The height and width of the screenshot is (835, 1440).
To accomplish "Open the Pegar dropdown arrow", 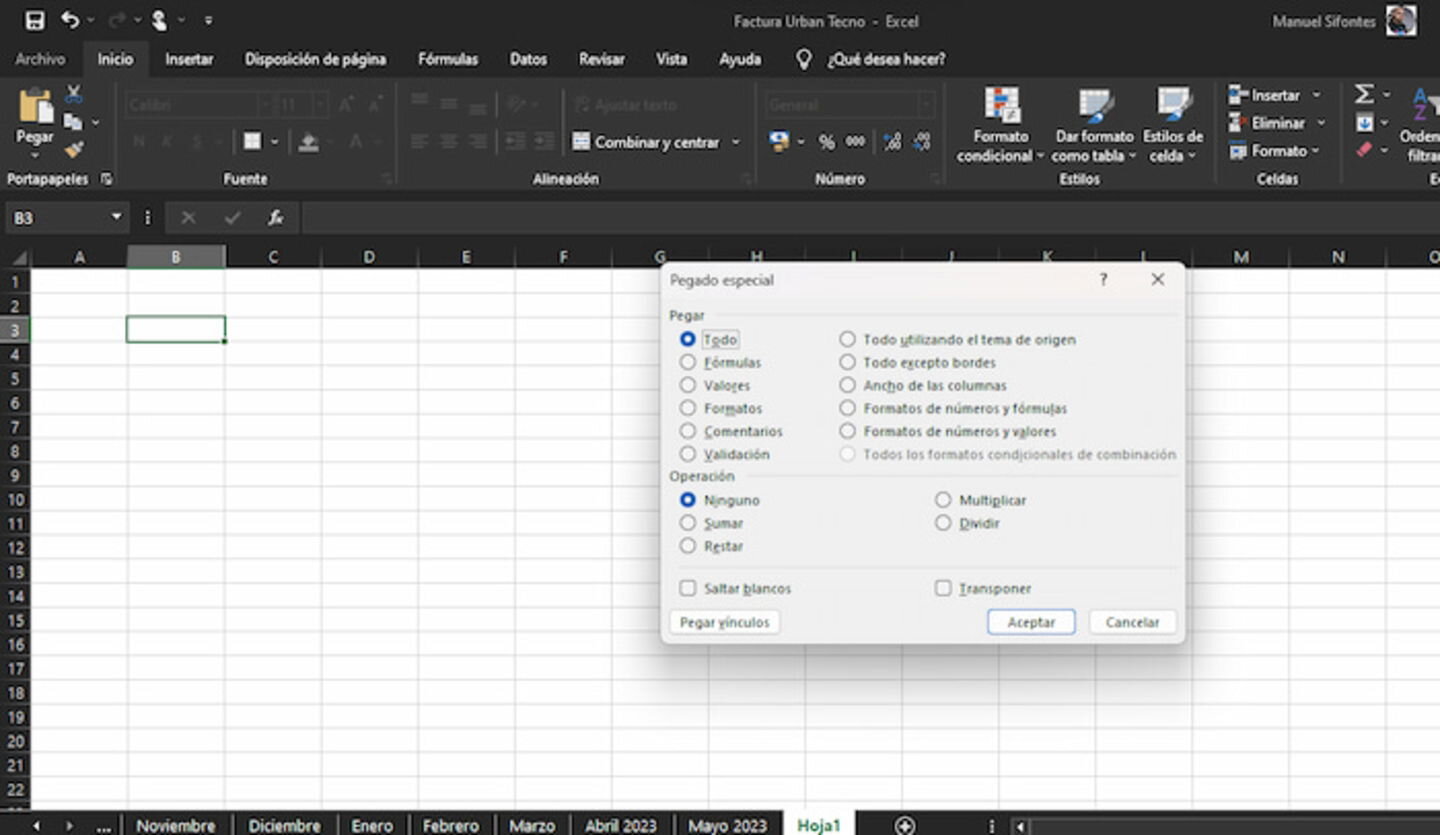I will (x=35, y=156).
